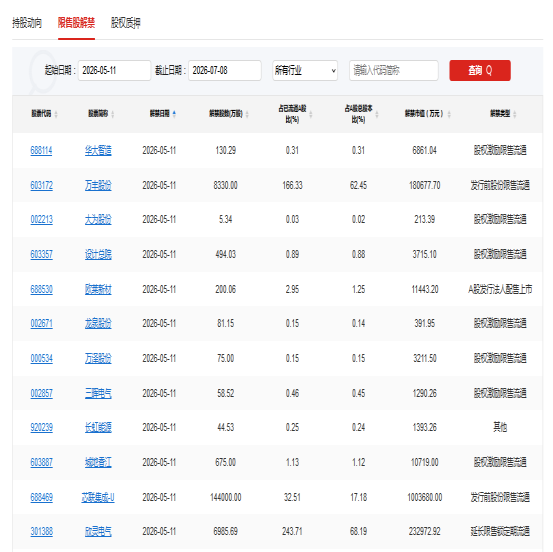Open the 龙泉股份 stock name link
Image resolution: width=553 pixels, height=552 pixels.
click(98, 323)
